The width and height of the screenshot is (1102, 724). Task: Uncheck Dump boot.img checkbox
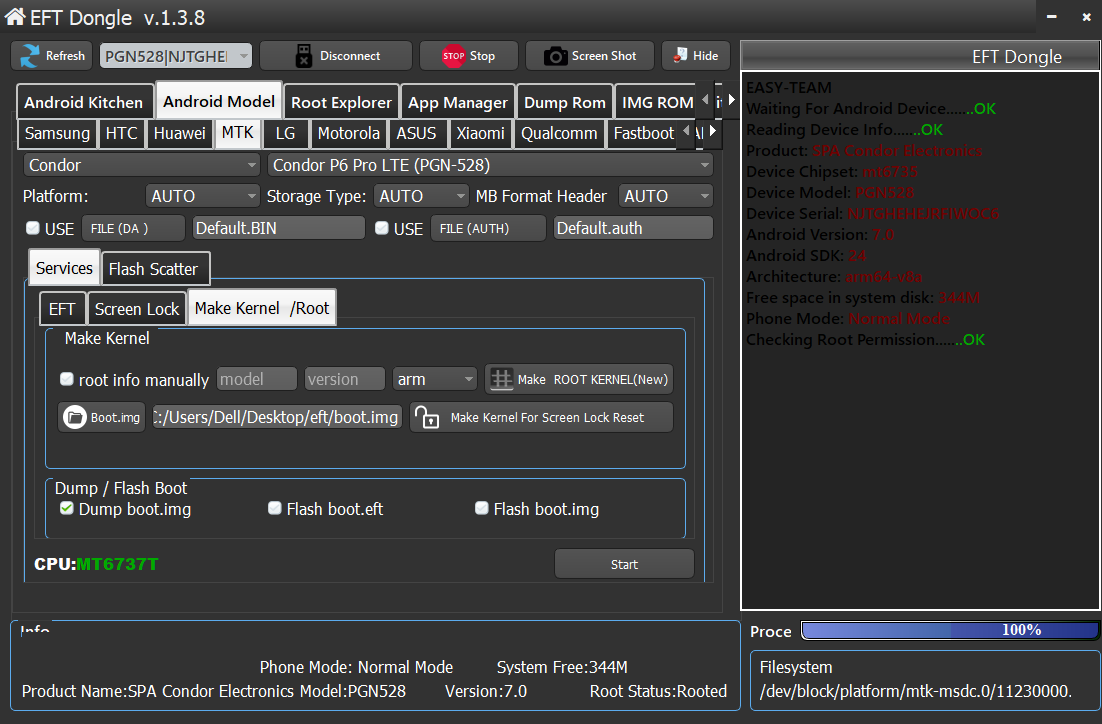pos(67,508)
